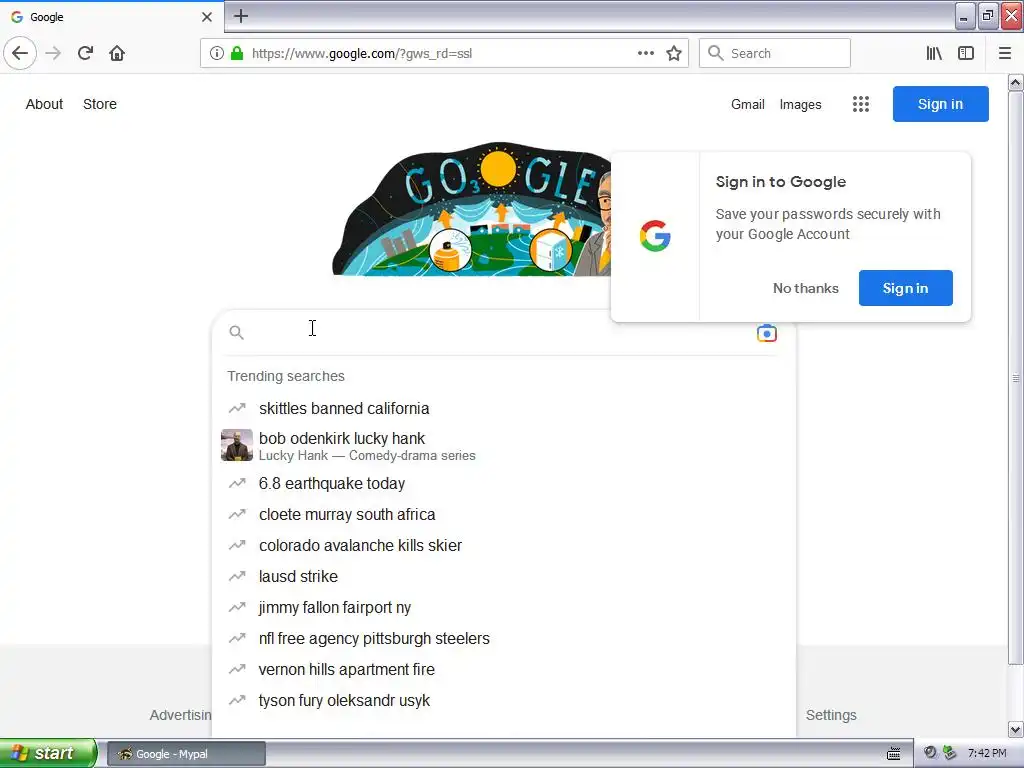Image resolution: width=1024 pixels, height=768 pixels.
Task: Open the Images link
Action: [x=801, y=104]
